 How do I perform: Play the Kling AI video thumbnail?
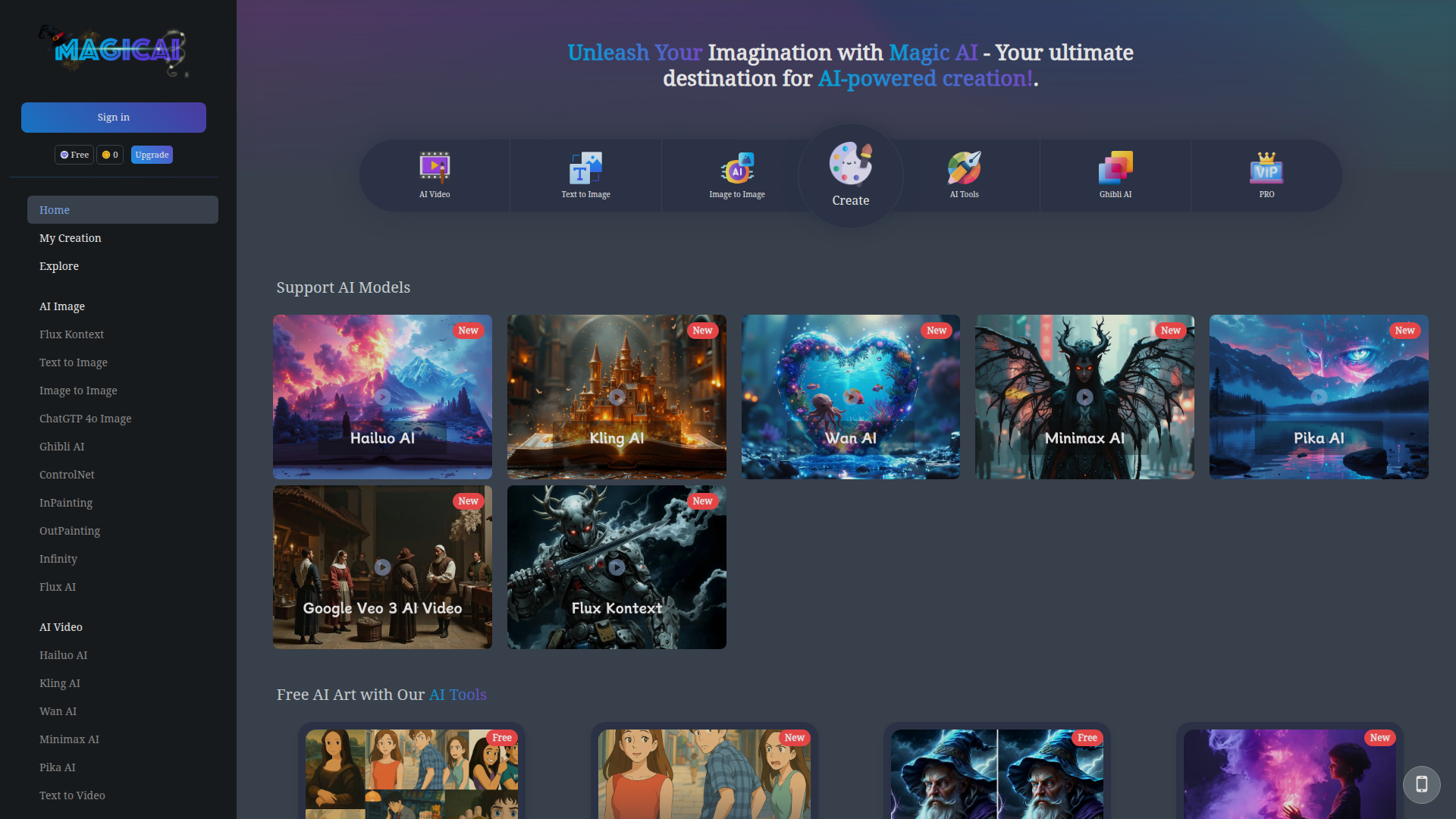tap(617, 397)
